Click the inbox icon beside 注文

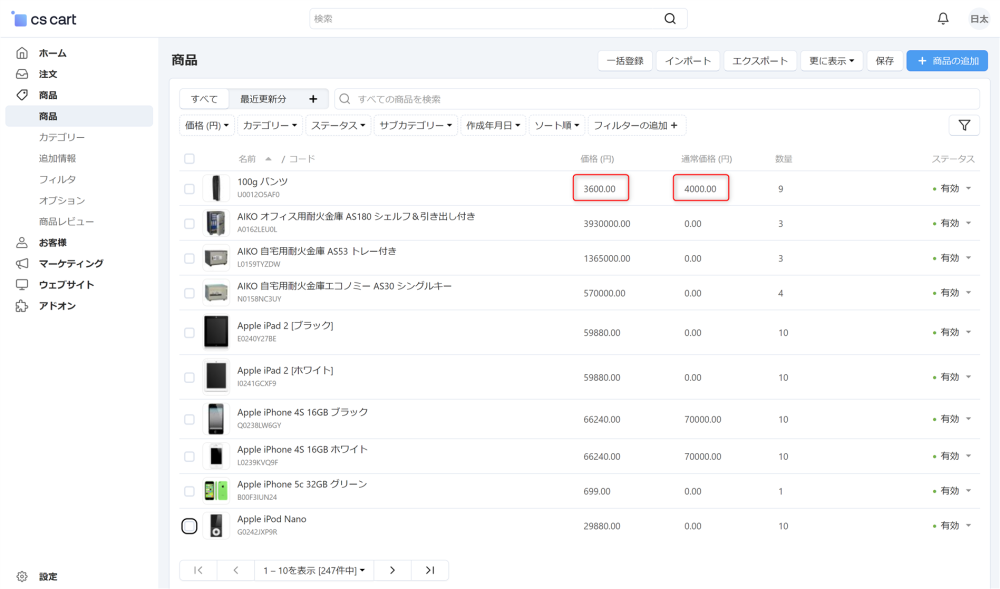coord(22,74)
